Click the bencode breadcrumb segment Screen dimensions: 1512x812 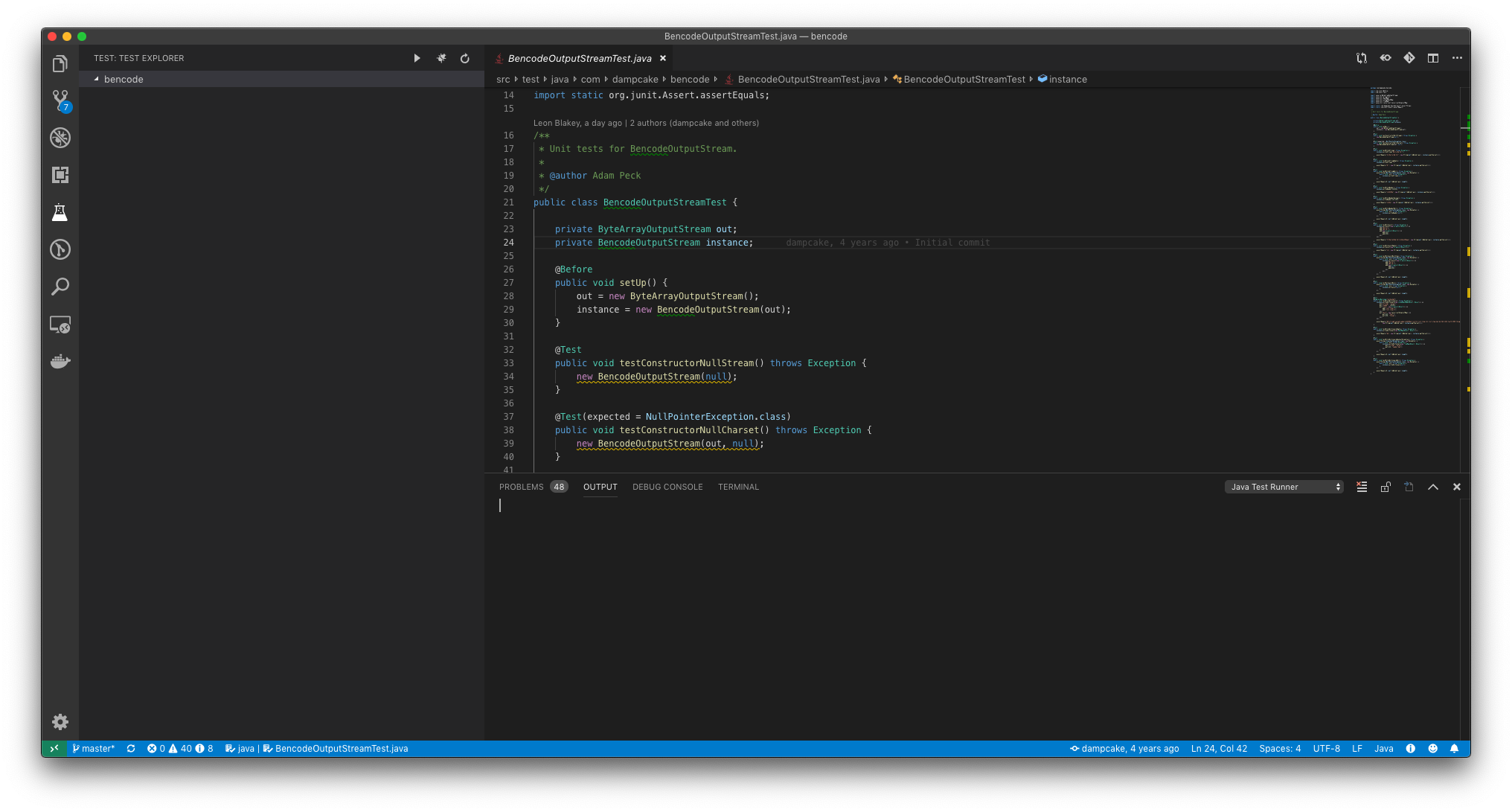pos(690,80)
